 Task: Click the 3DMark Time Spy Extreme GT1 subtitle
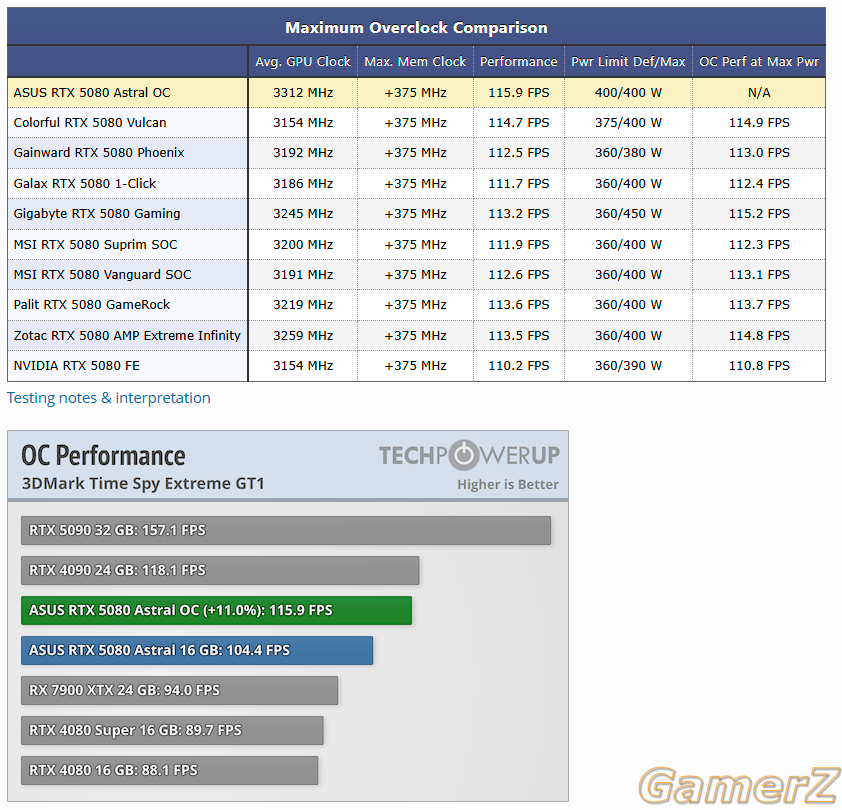tap(143, 484)
